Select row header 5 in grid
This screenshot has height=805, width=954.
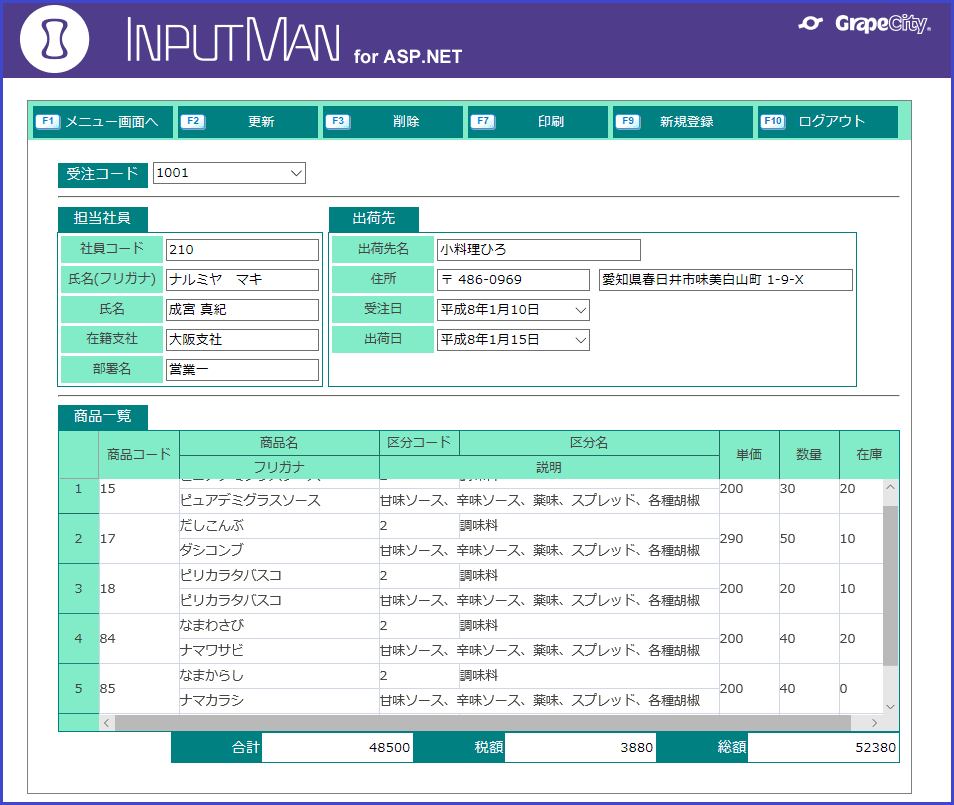(x=78, y=688)
